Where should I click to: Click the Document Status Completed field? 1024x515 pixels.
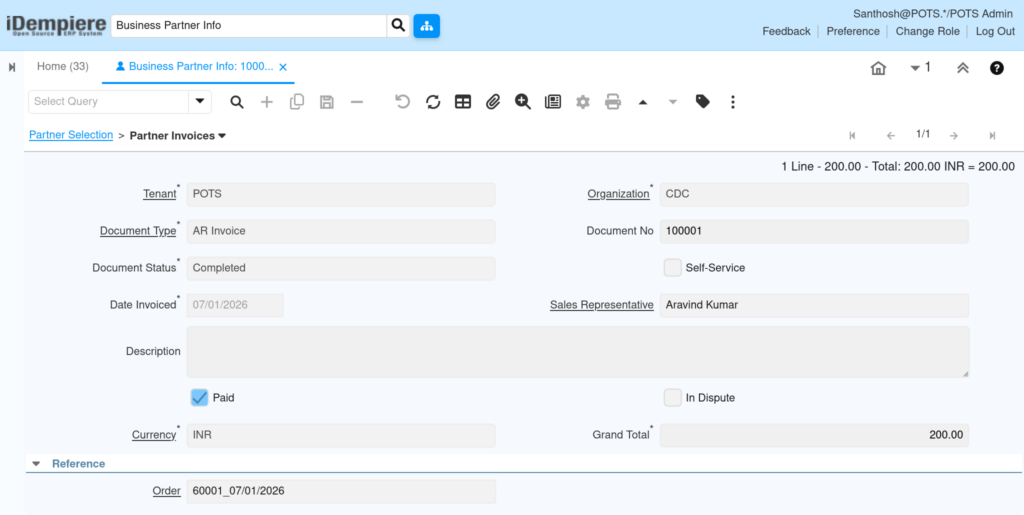341,268
